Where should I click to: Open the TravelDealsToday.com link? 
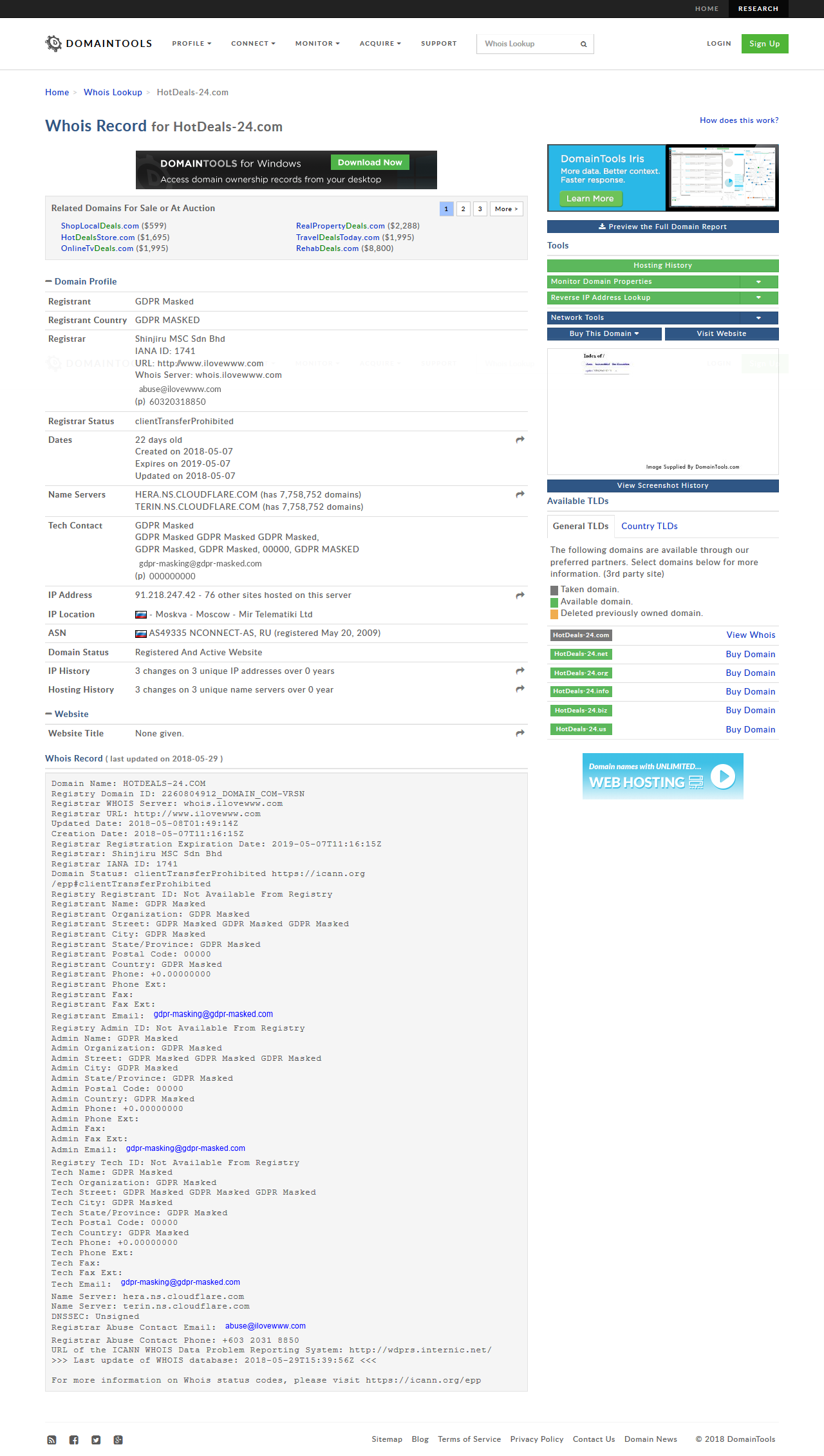338,238
